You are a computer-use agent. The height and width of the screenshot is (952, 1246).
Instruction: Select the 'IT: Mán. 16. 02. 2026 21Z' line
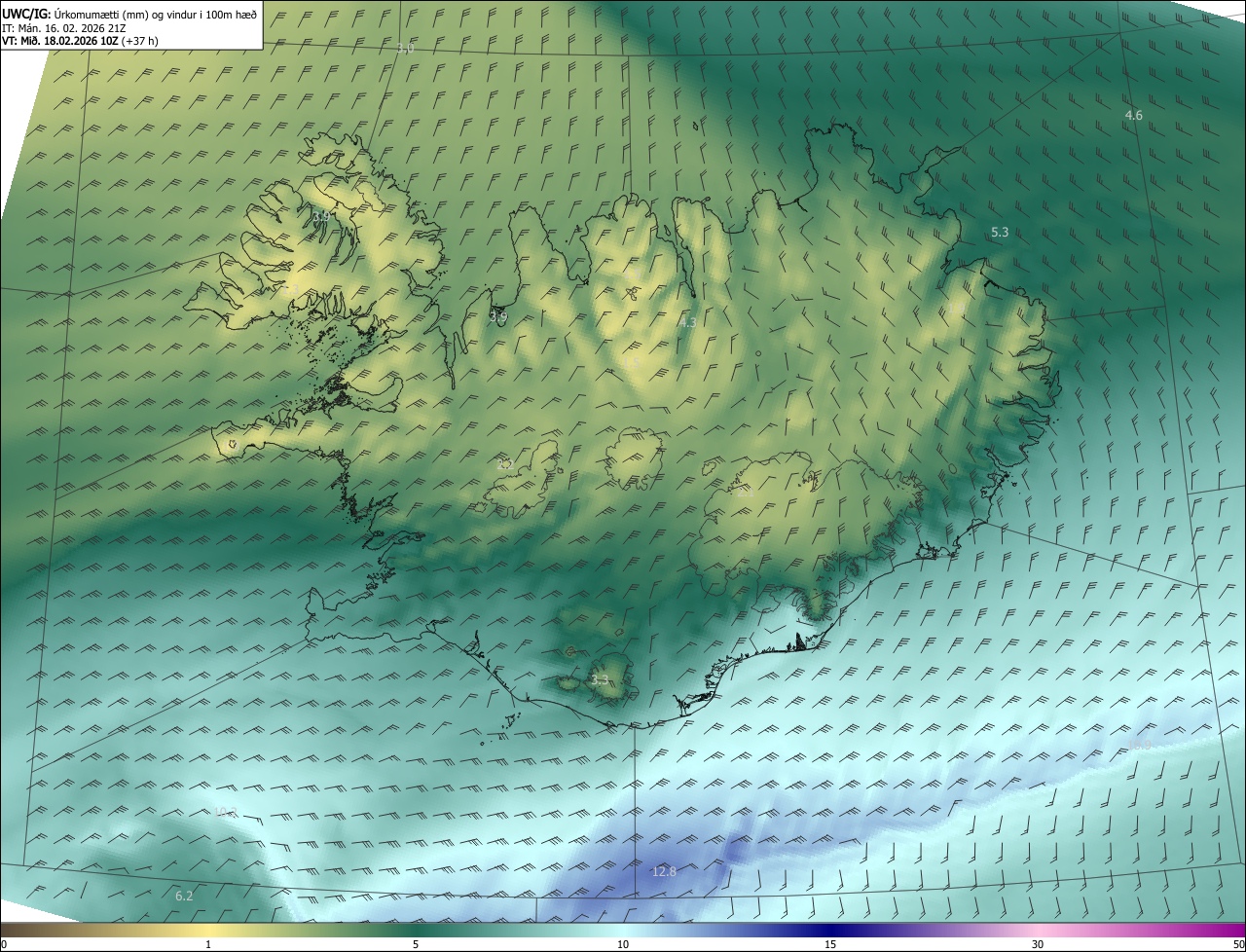(65, 28)
